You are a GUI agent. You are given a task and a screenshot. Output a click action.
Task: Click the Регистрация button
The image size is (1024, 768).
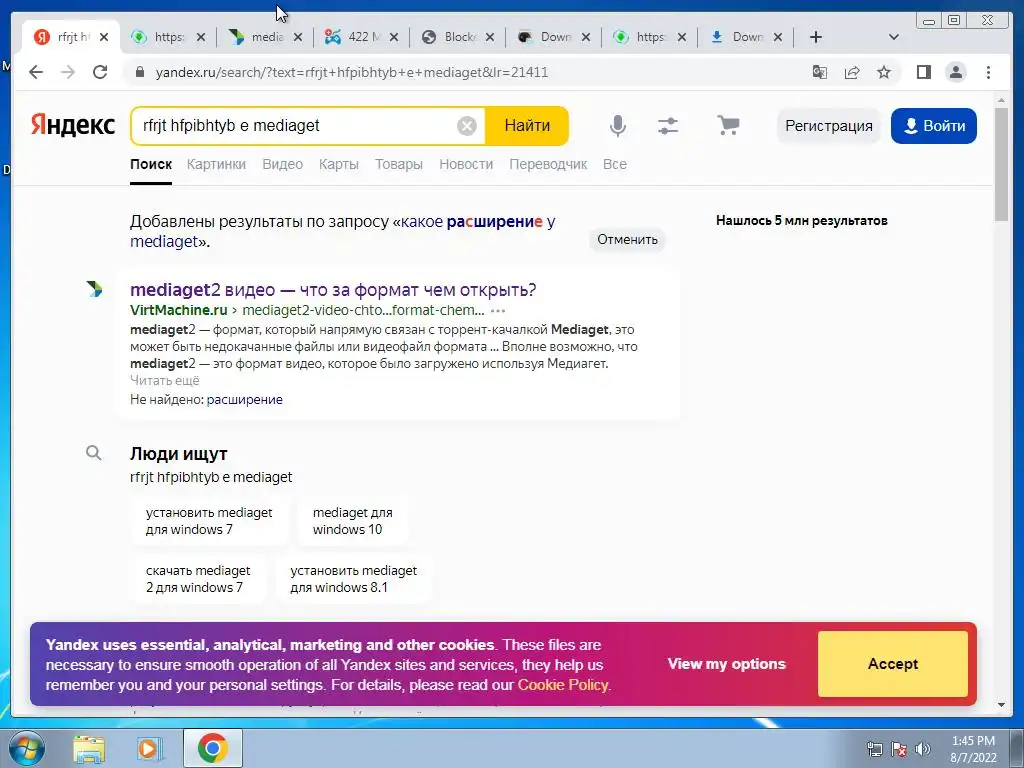[829, 125]
